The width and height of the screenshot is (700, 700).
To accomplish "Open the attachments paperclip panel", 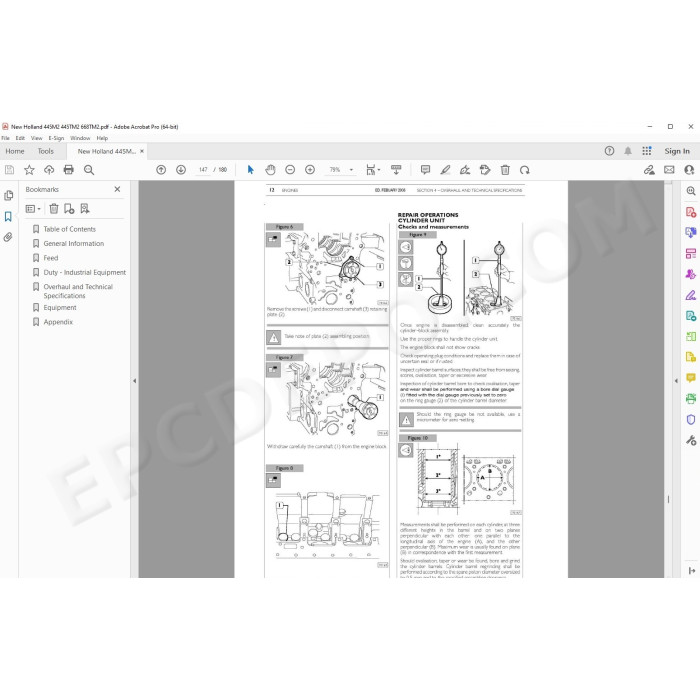I will [x=8, y=237].
